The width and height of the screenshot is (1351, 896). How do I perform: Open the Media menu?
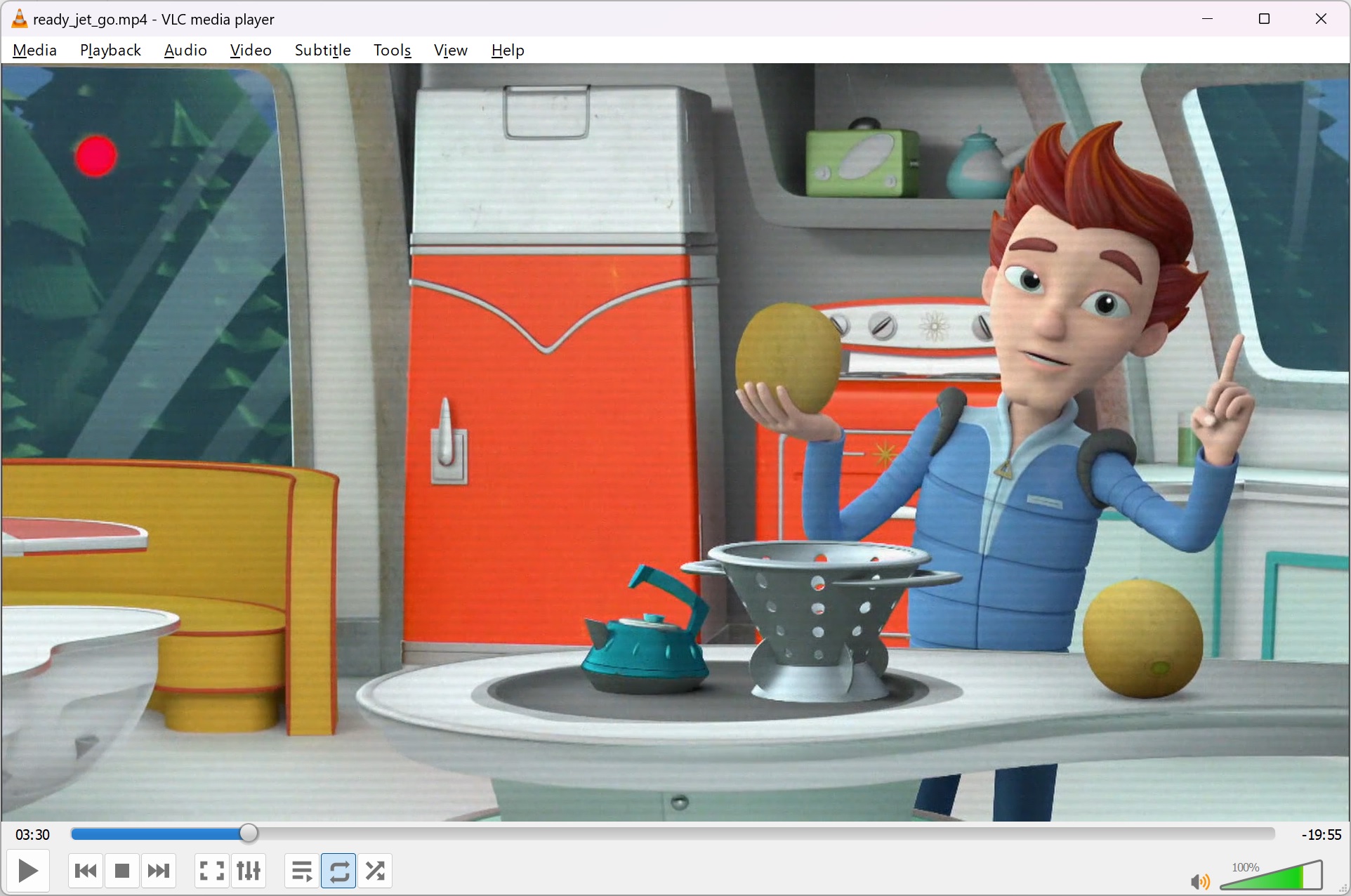click(34, 51)
